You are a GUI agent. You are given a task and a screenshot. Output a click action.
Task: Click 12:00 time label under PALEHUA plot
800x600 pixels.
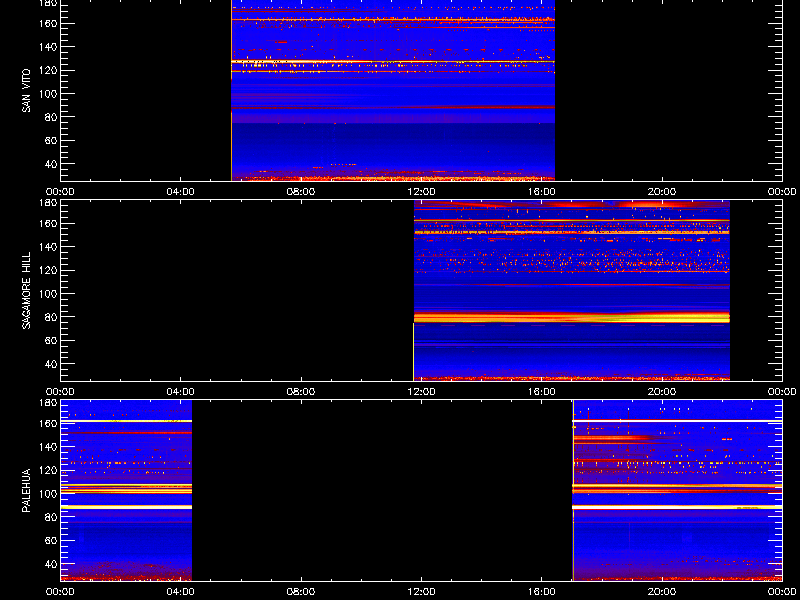421,592
